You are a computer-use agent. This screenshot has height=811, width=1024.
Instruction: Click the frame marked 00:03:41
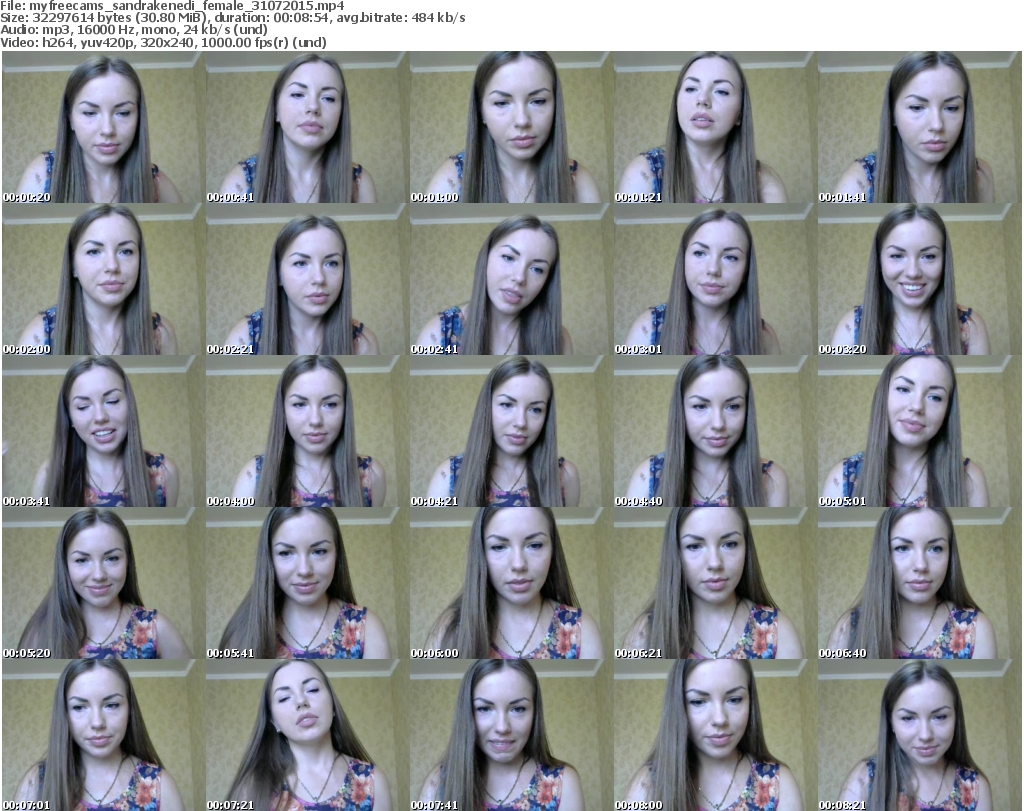click(103, 432)
